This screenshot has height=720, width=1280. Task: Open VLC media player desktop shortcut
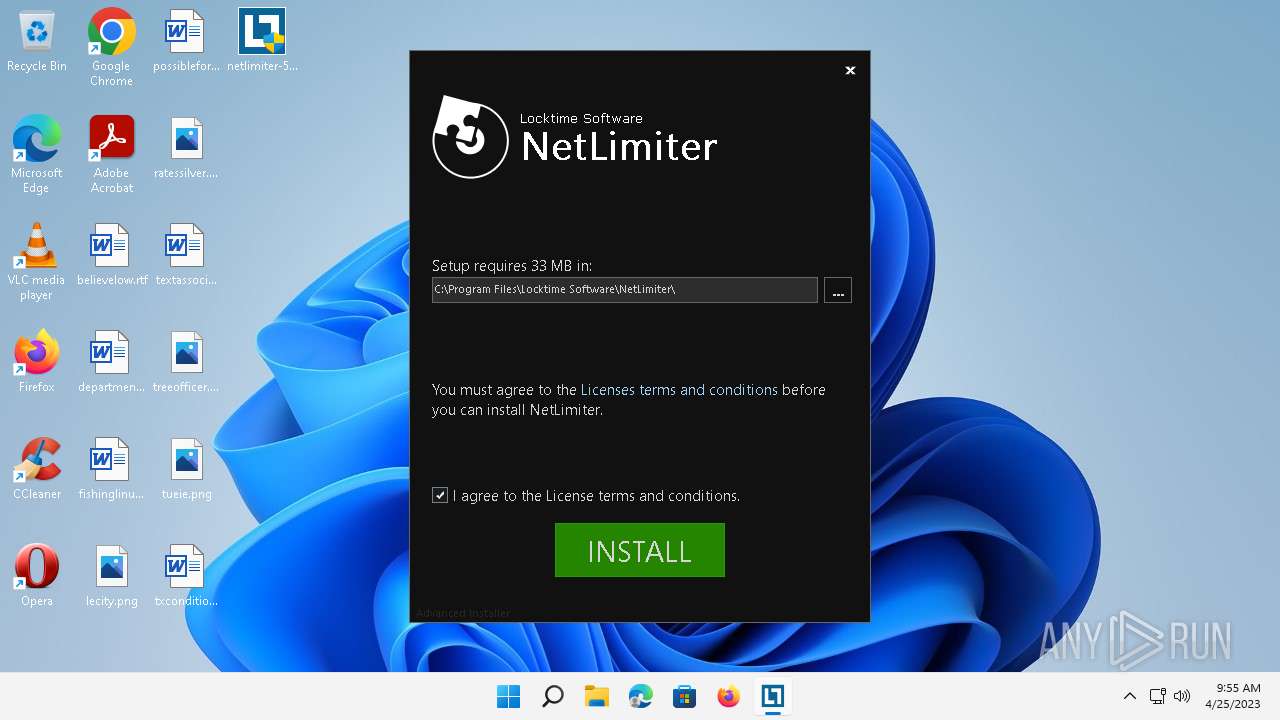click(x=37, y=261)
